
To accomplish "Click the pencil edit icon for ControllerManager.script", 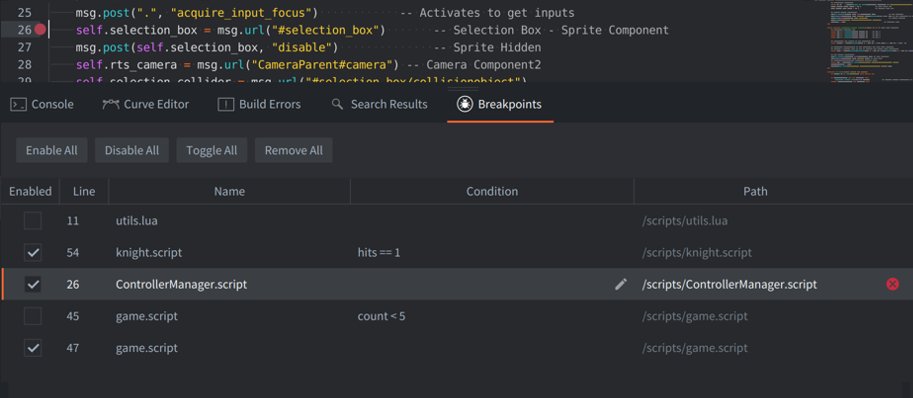I will (621, 284).
